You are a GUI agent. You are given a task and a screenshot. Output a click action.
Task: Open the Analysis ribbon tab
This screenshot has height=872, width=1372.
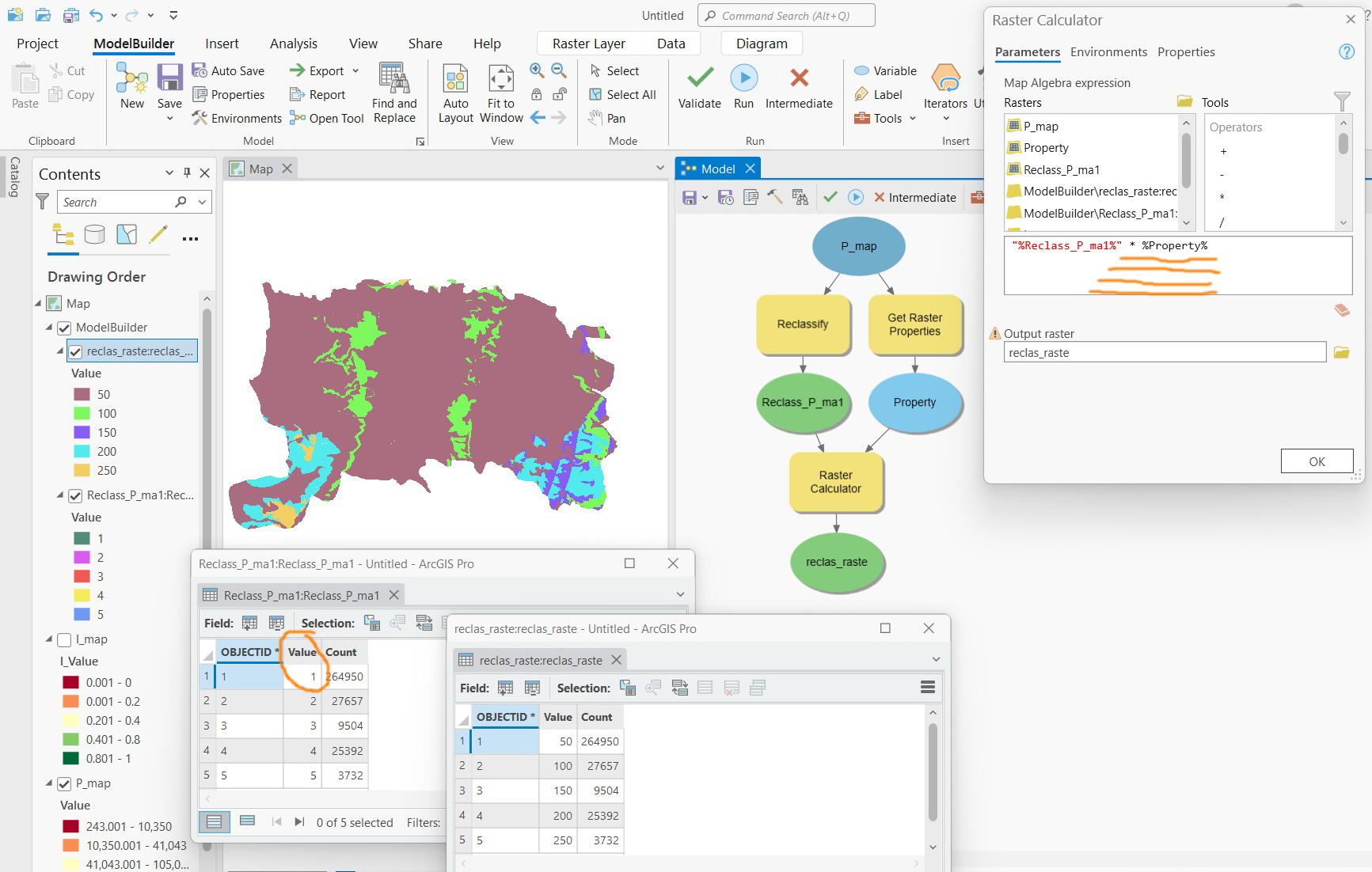tap(294, 44)
